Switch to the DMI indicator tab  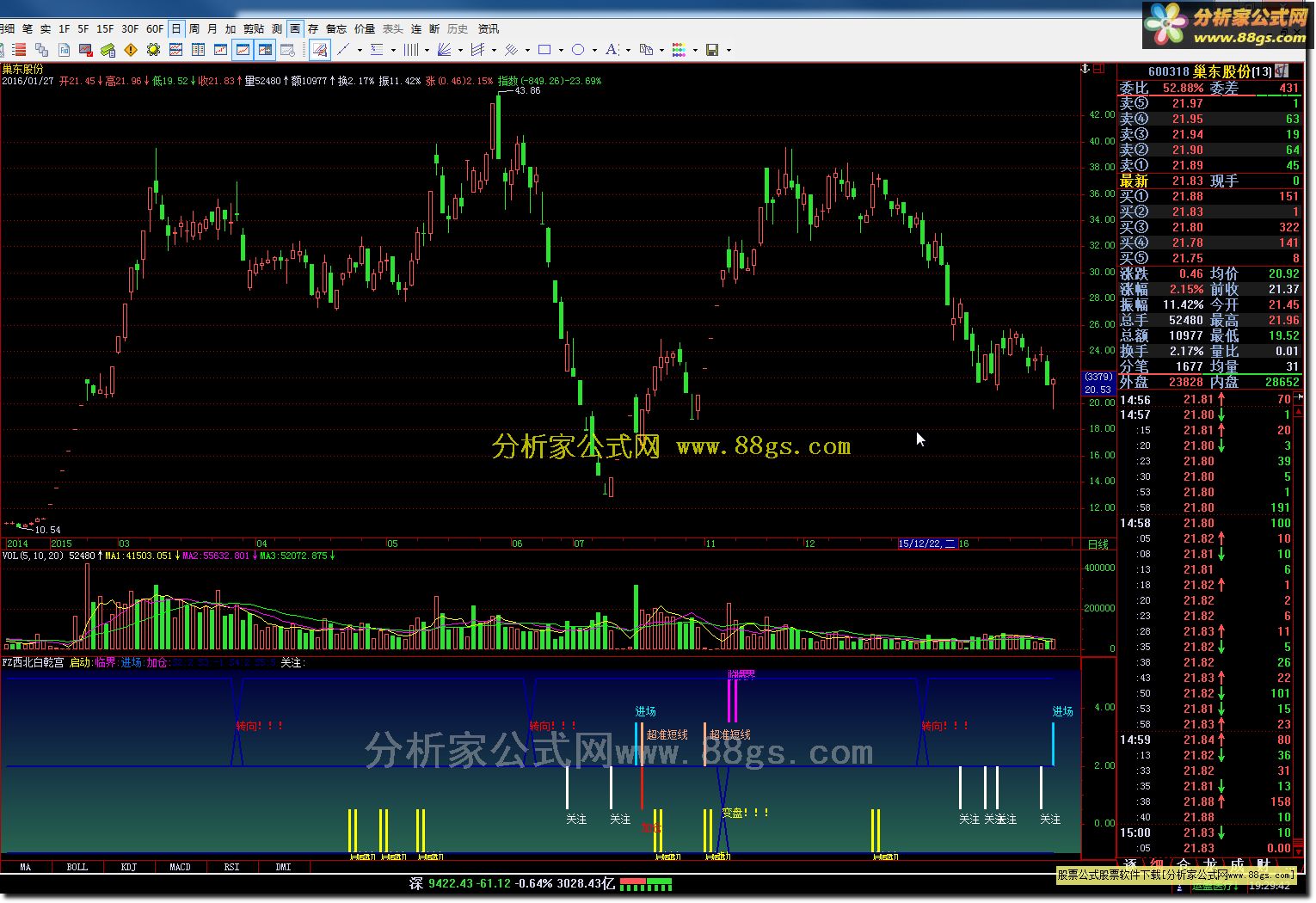[x=283, y=867]
